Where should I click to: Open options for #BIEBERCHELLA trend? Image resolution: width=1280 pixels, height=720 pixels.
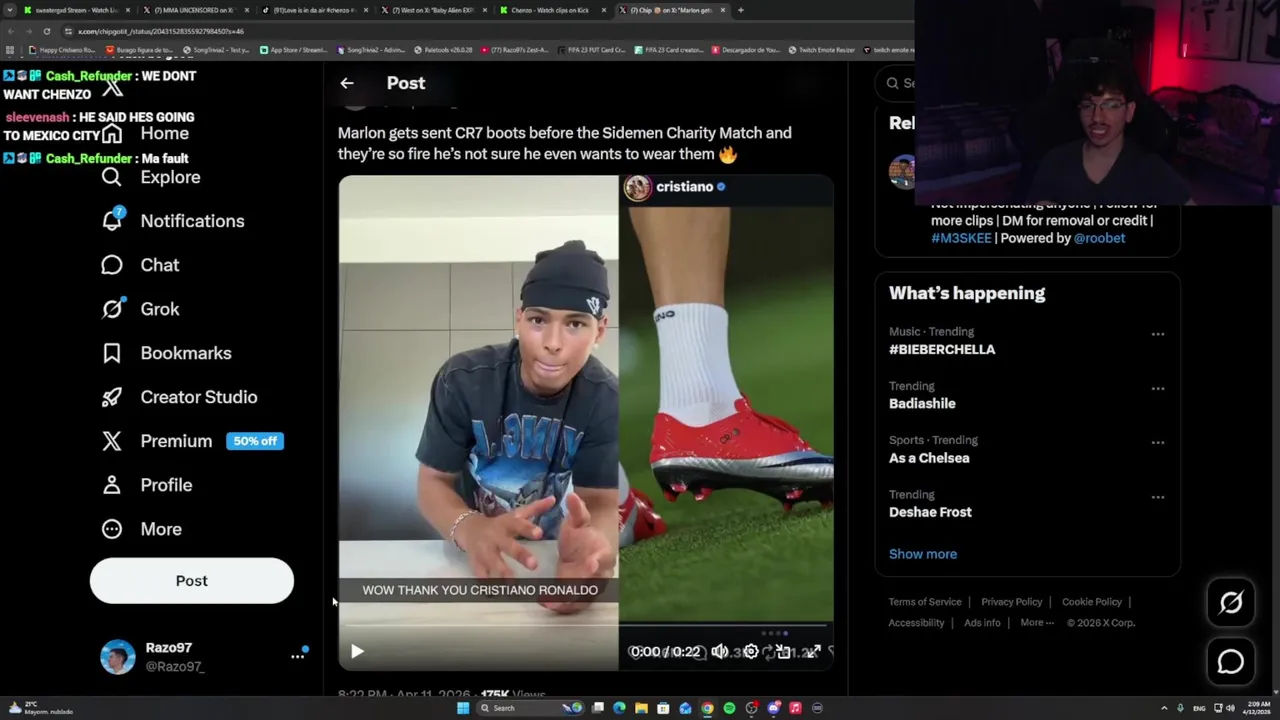click(x=1157, y=334)
